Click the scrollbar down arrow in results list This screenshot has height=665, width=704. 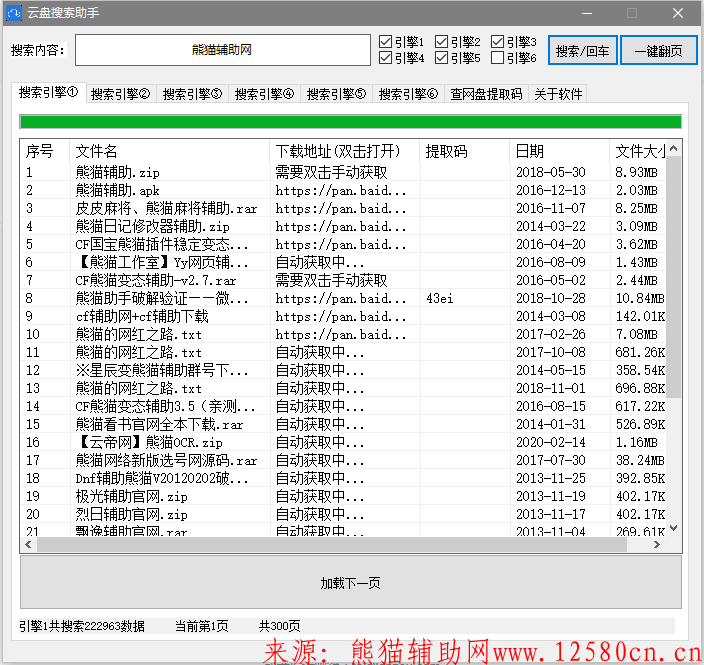point(673,527)
